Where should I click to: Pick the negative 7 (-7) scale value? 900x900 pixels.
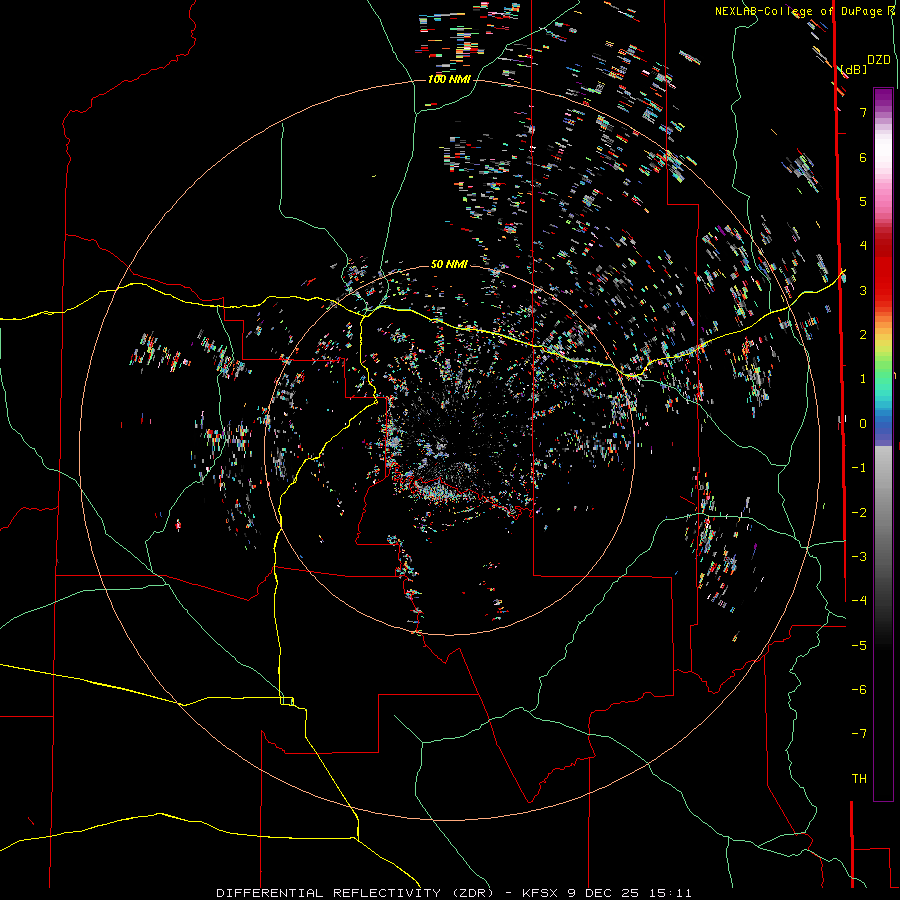(x=859, y=734)
